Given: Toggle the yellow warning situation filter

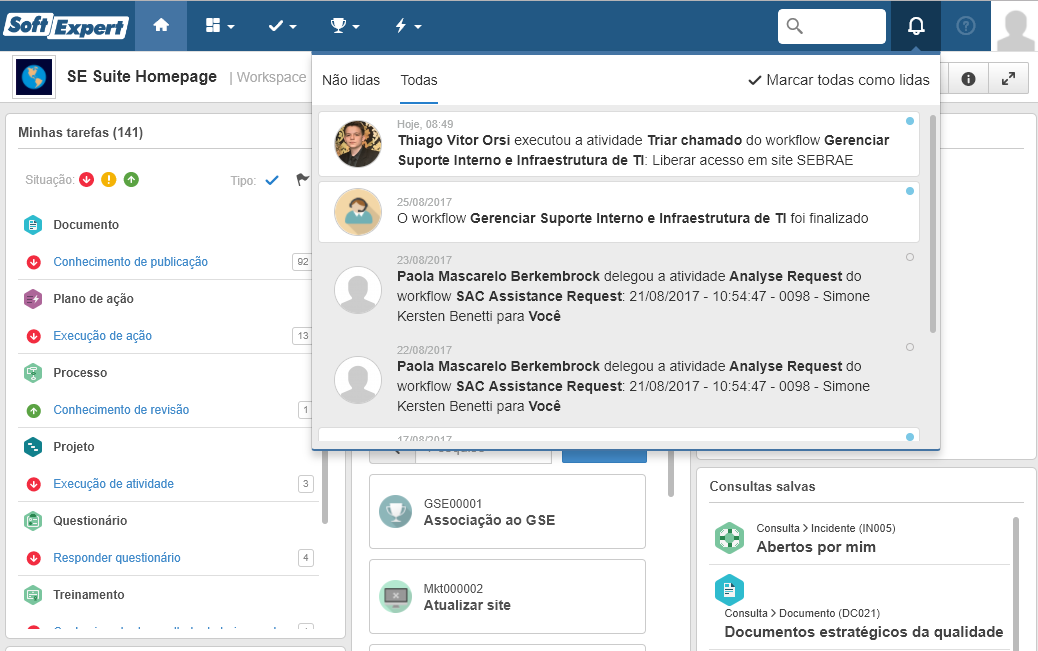Looking at the screenshot, I should click(109, 179).
